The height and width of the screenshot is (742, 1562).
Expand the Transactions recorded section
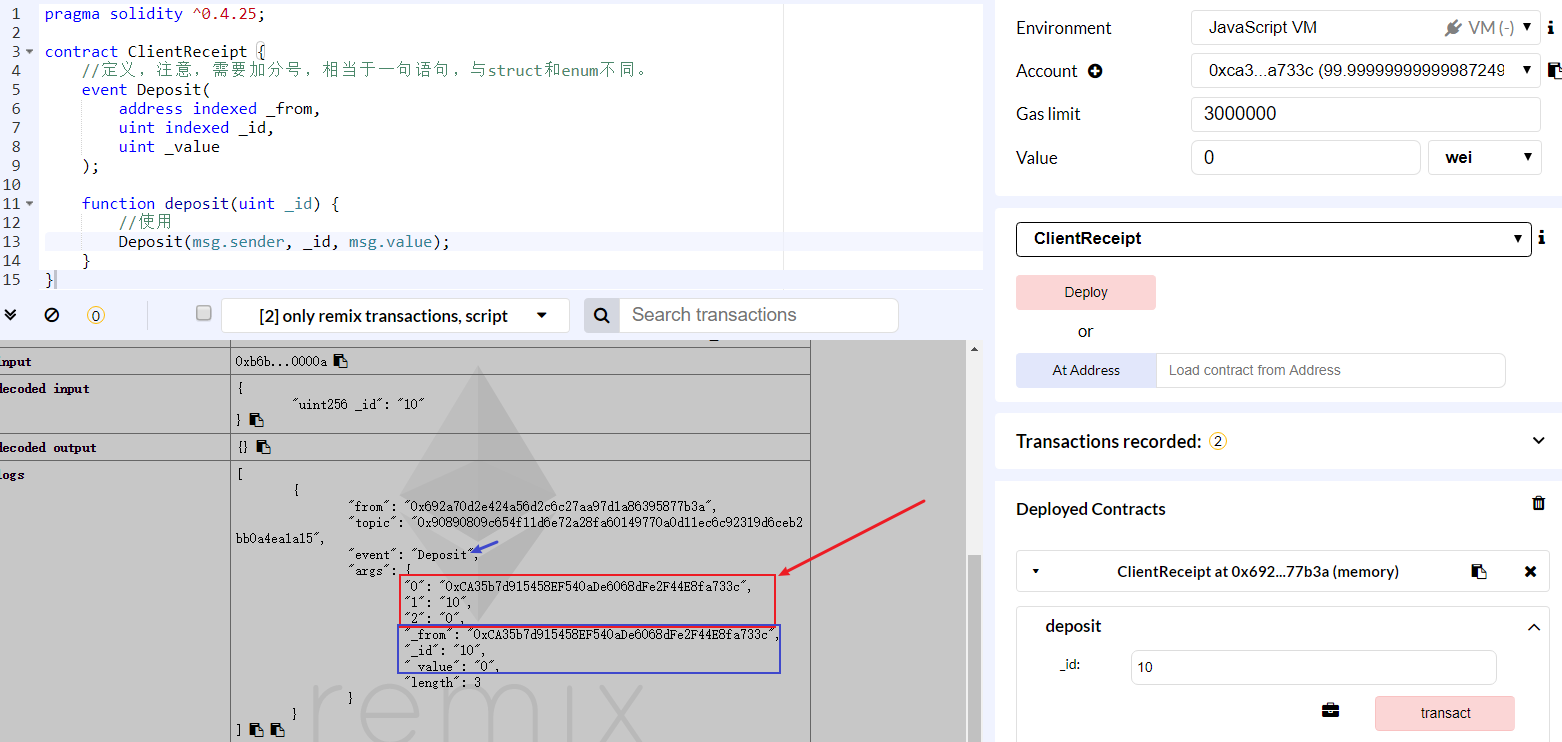(1538, 441)
